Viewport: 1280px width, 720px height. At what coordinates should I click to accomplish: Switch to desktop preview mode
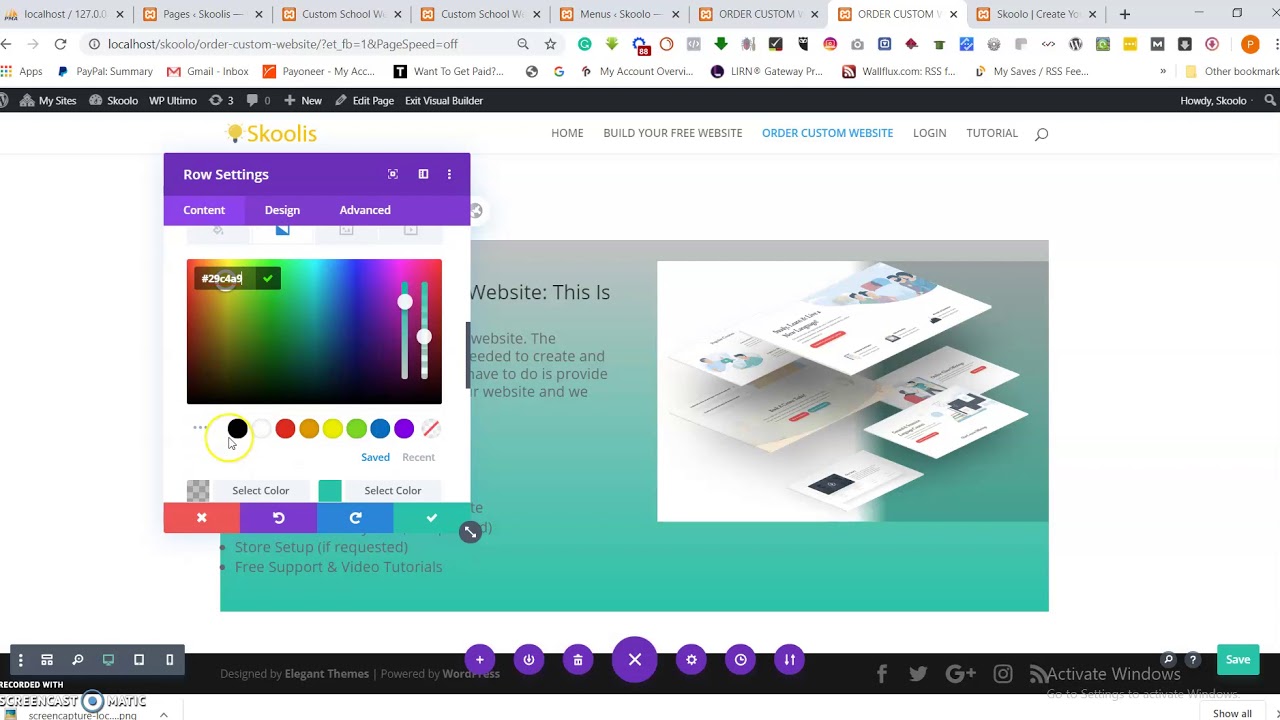(108, 660)
